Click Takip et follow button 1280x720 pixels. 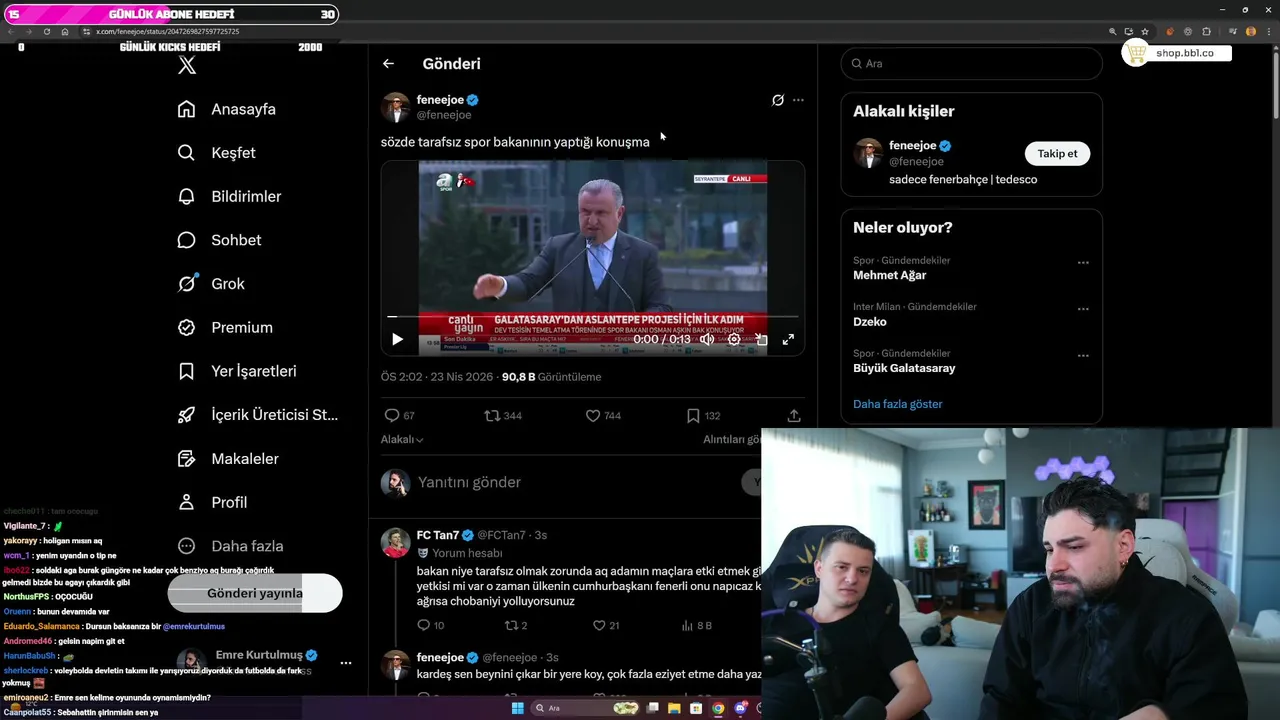click(x=1057, y=154)
